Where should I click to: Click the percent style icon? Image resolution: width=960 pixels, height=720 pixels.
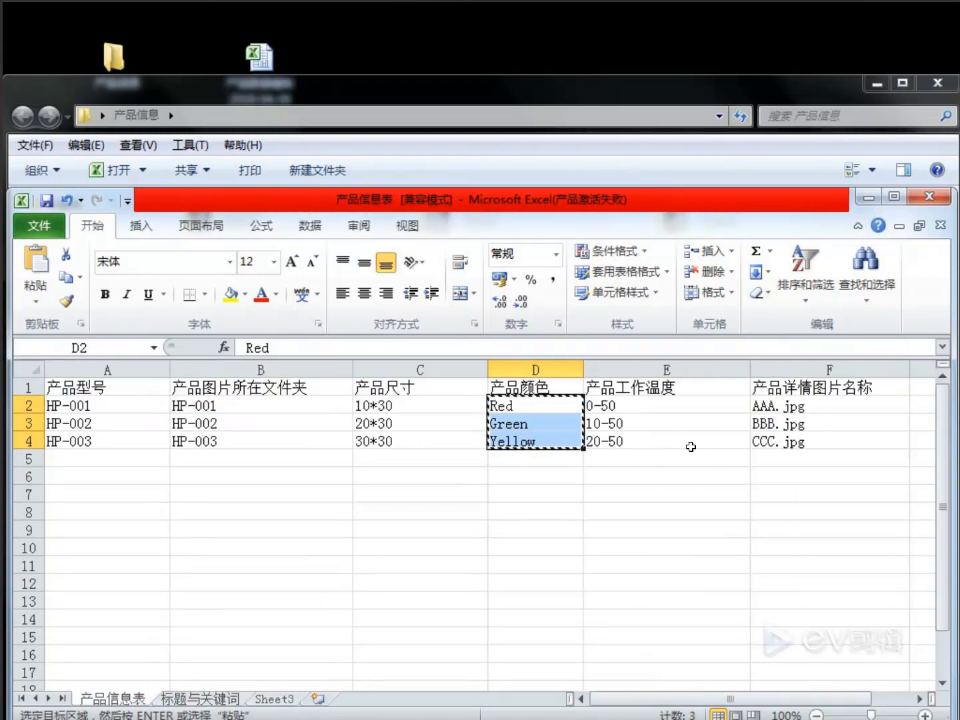531,280
